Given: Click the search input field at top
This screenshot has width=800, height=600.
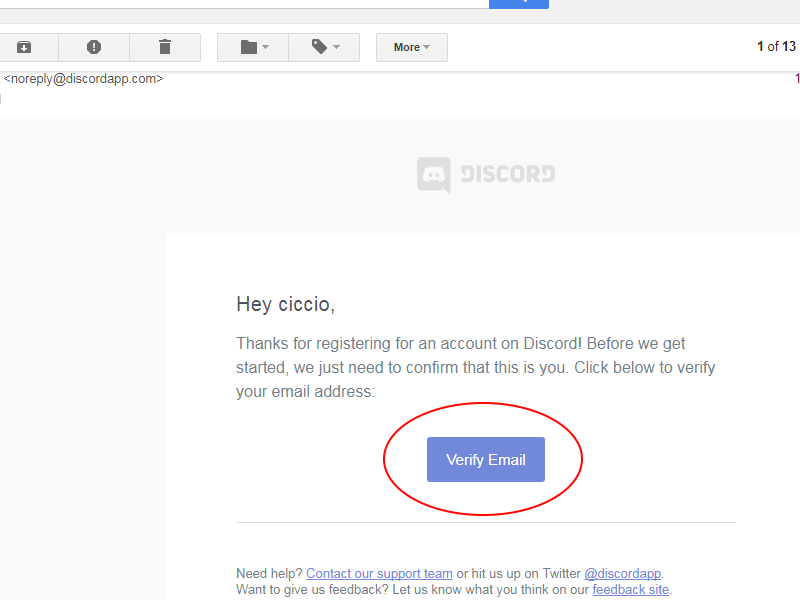Looking at the screenshot, I should point(244,4).
